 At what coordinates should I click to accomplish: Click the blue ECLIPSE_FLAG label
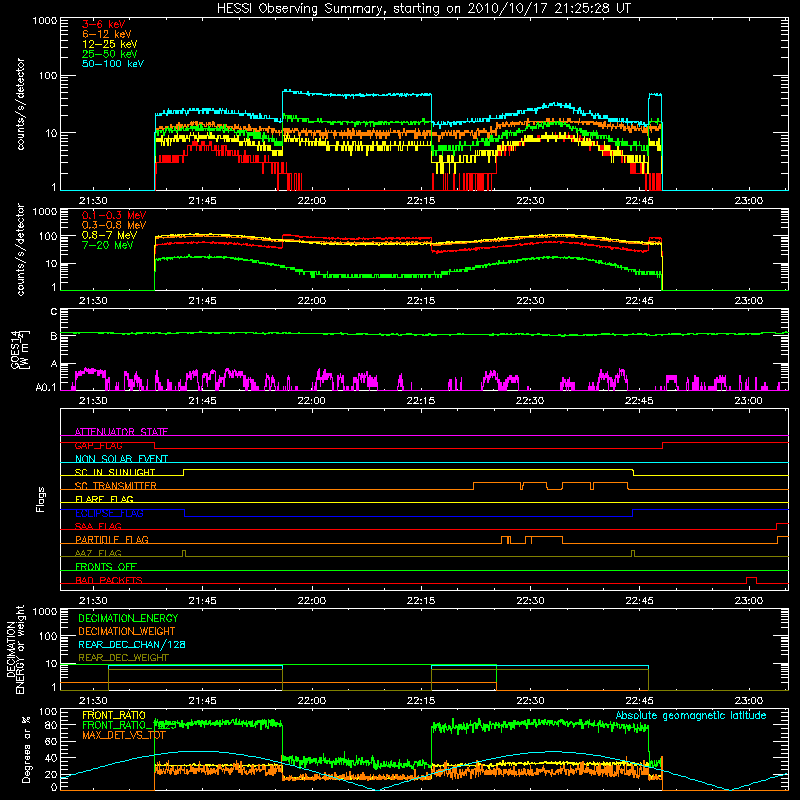[109, 513]
